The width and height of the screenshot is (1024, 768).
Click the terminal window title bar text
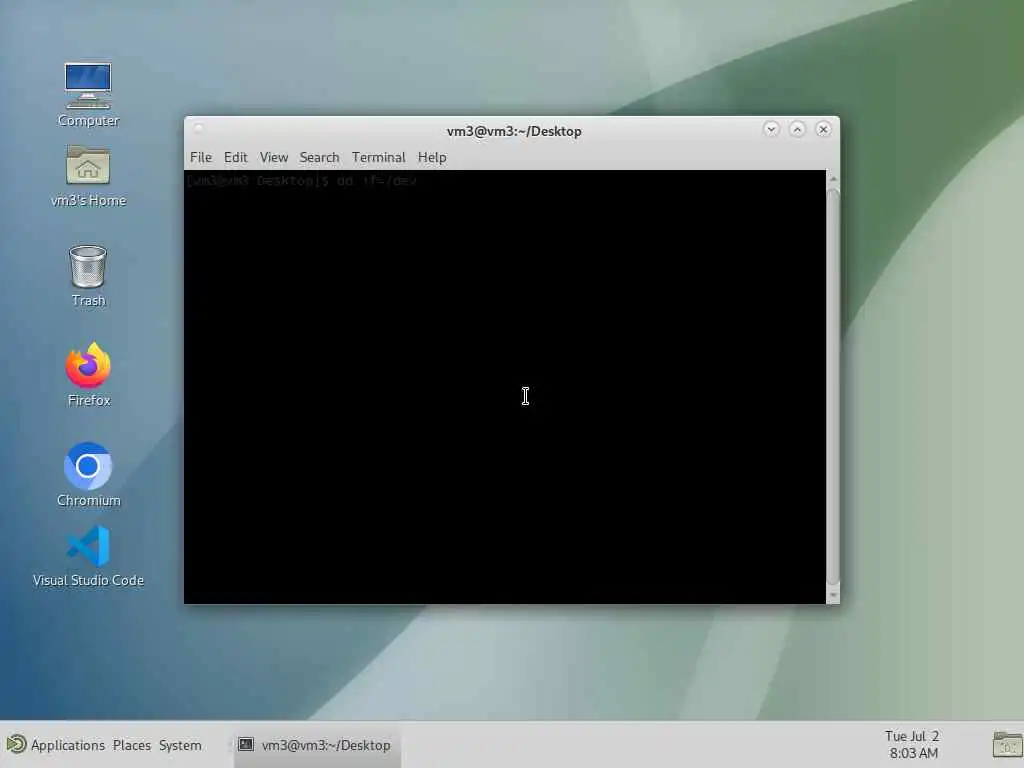click(514, 131)
